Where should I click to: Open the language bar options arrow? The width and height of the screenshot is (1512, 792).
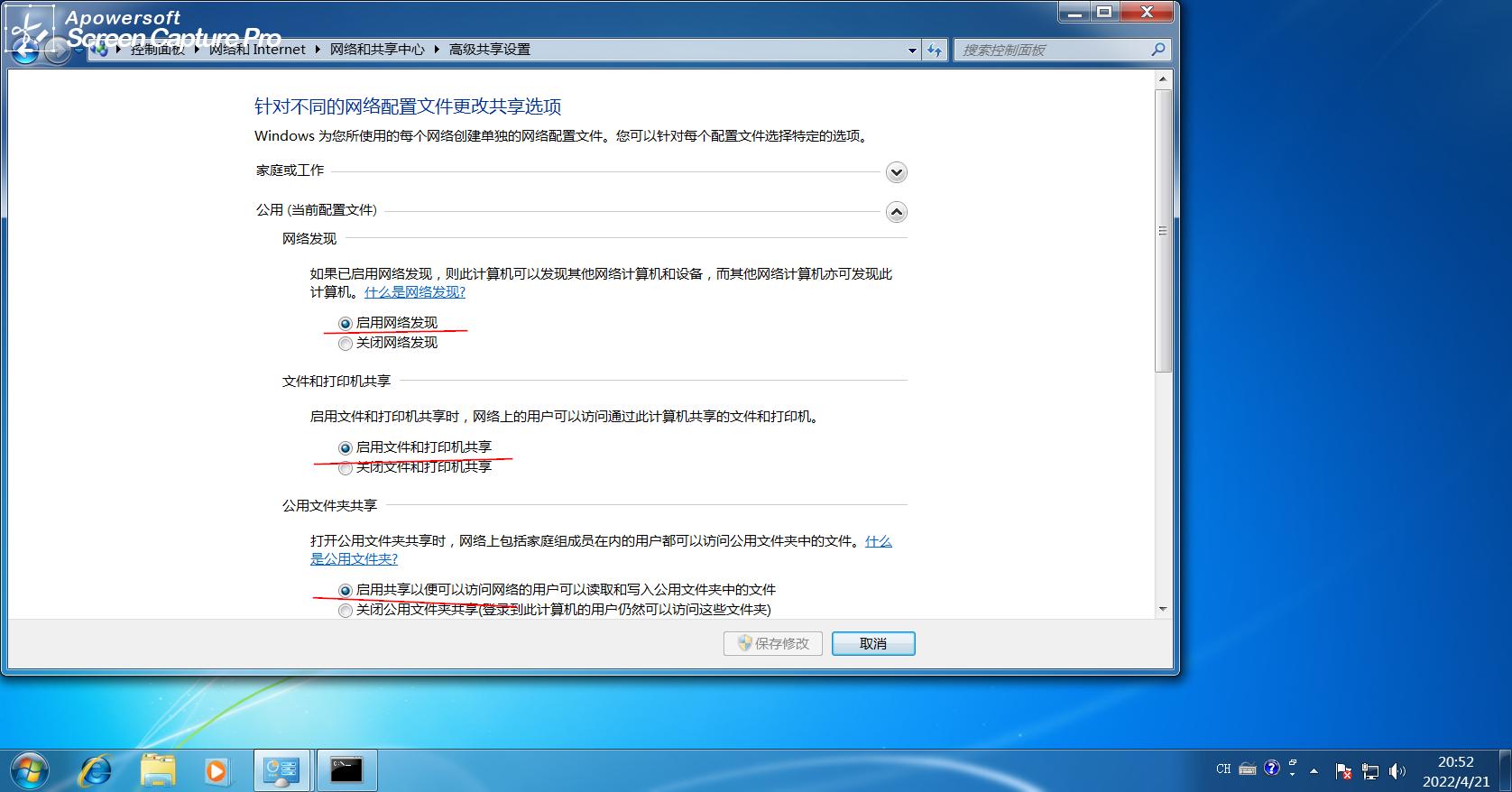coord(1293,775)
